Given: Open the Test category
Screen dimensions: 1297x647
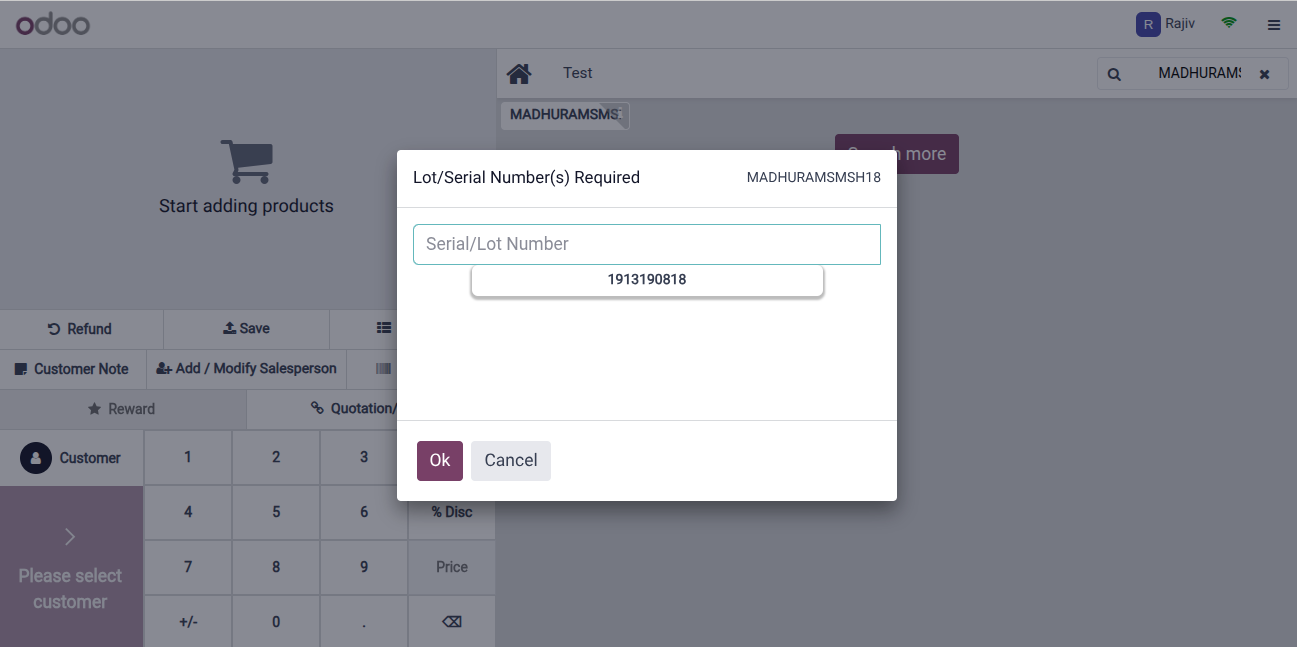Looking at the screenshot, I should point(577,73).
